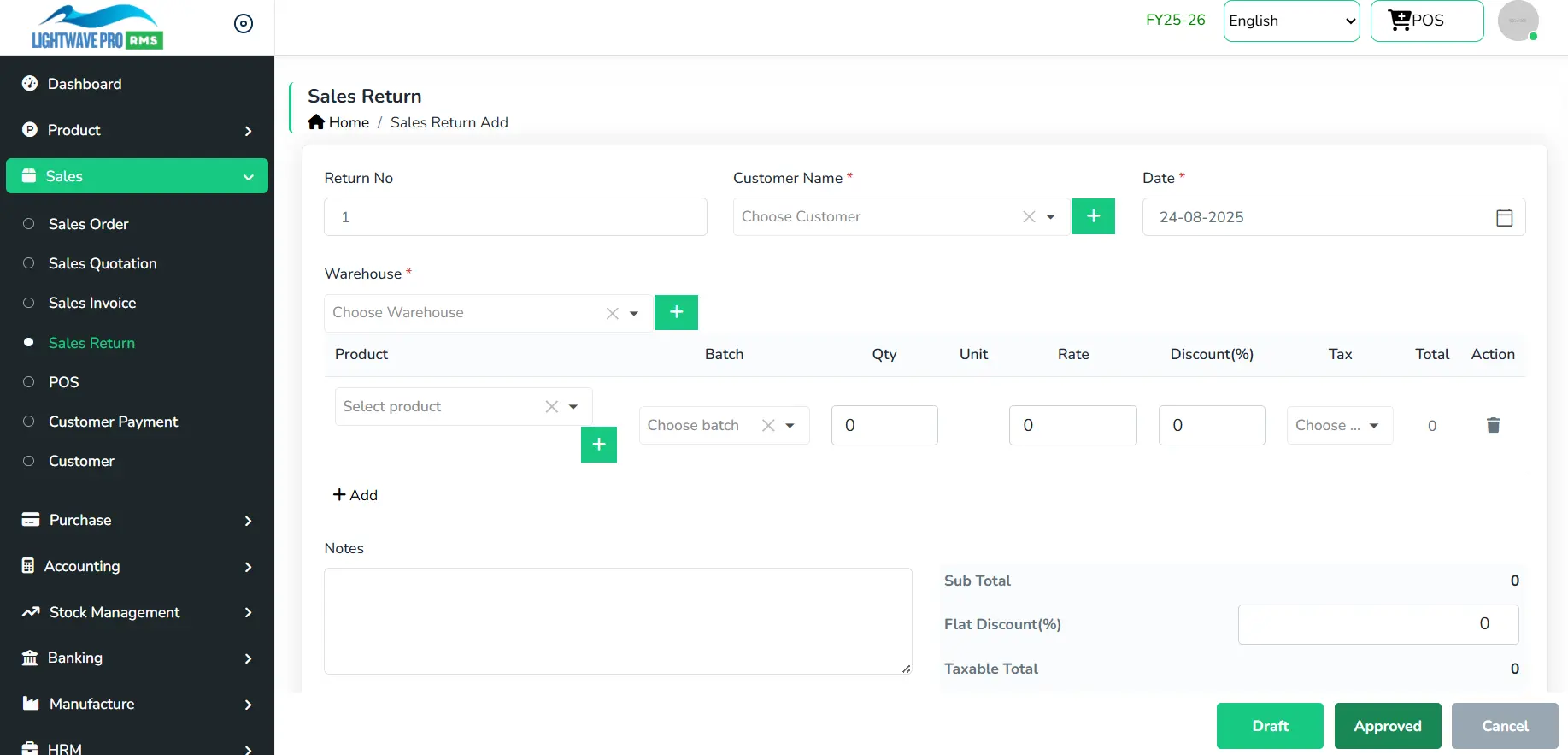The width and height of the screenshot is (1568, 755).
Task: Expand the Tax Choose dropdown
Action: pyautogui.click(x=1338, y=426)
